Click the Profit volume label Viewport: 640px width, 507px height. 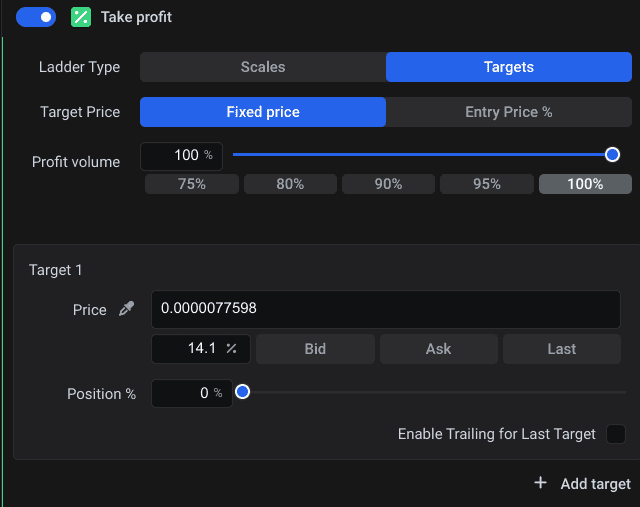point(76,162)
